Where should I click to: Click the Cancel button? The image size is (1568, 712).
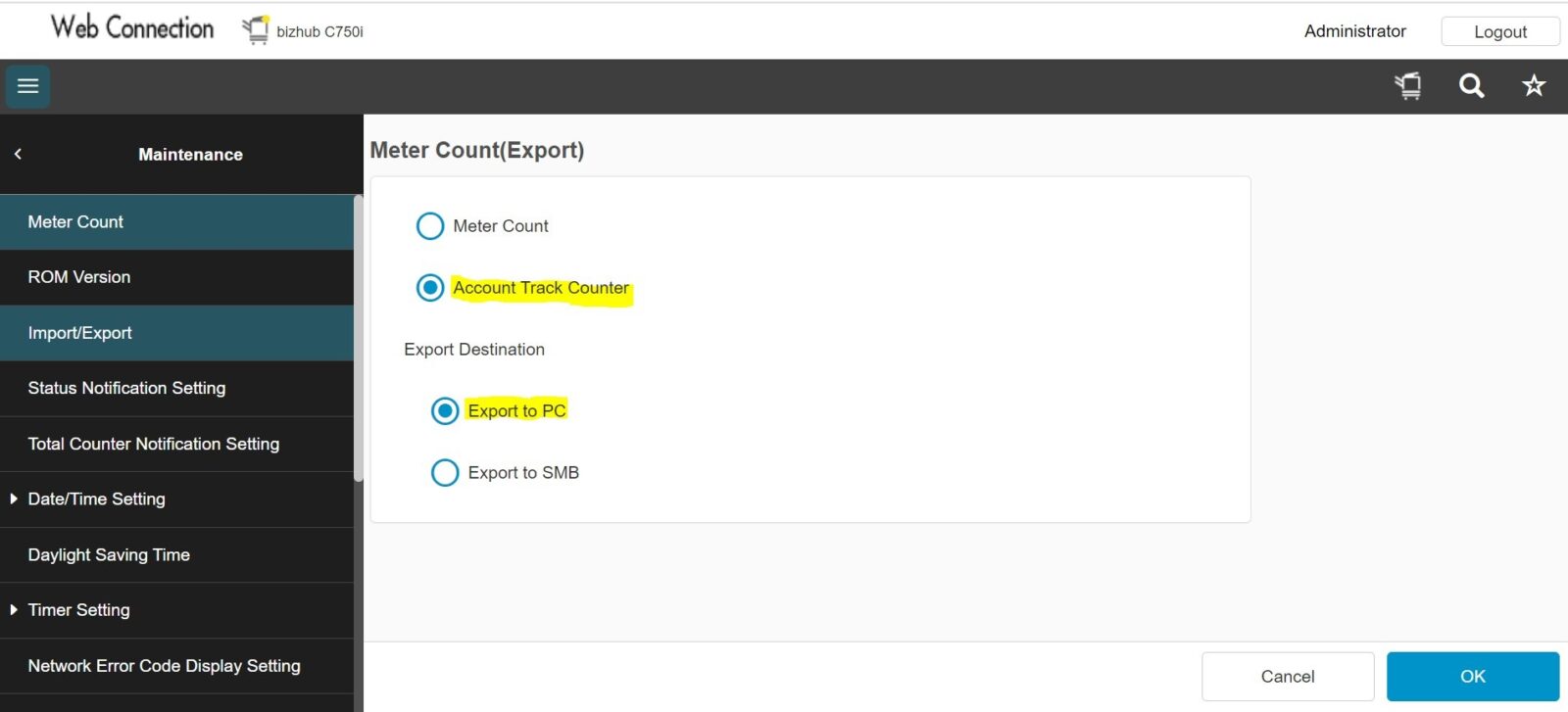click(x=1287, y=677)
